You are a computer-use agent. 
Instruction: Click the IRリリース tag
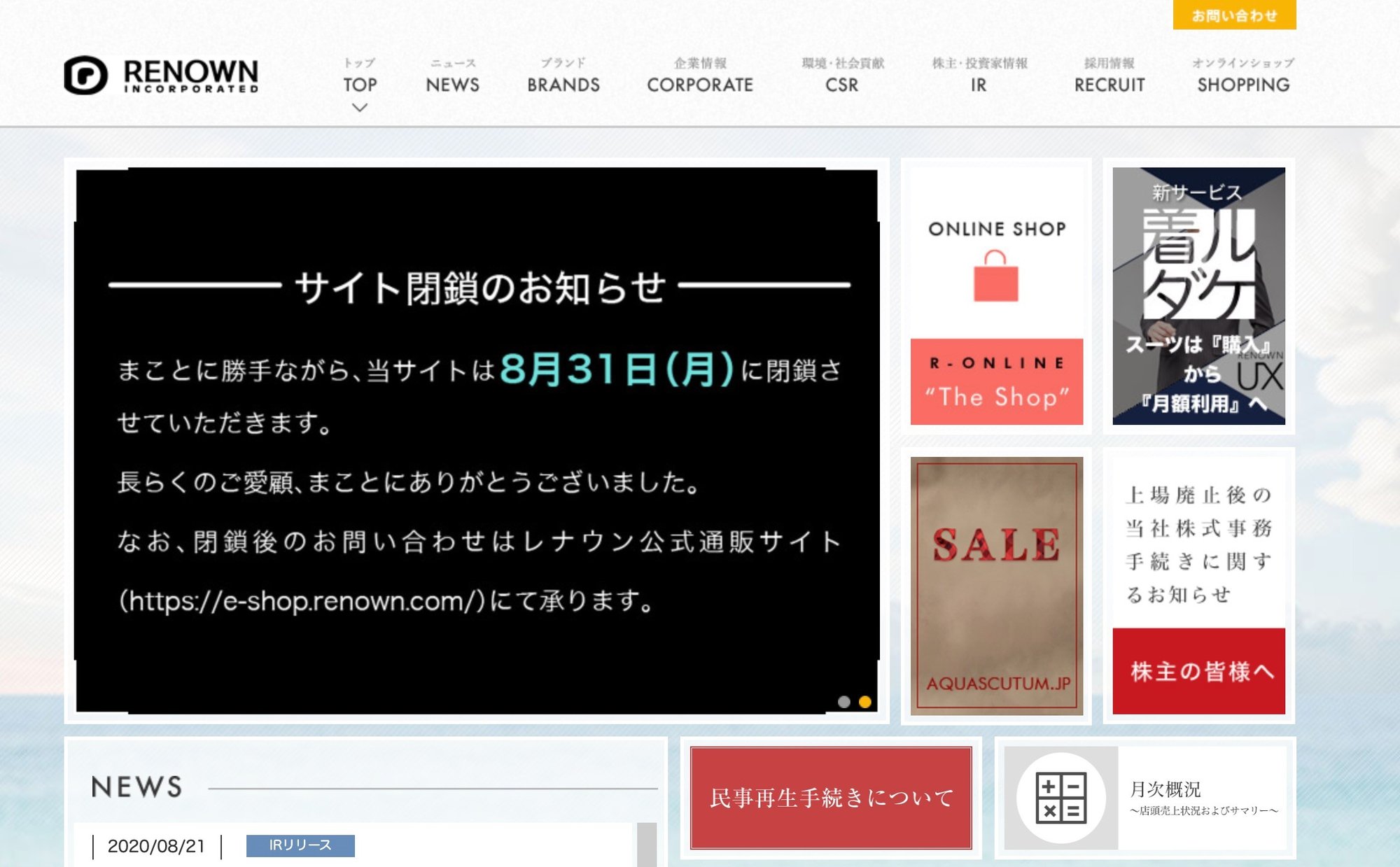pos(300,845)
